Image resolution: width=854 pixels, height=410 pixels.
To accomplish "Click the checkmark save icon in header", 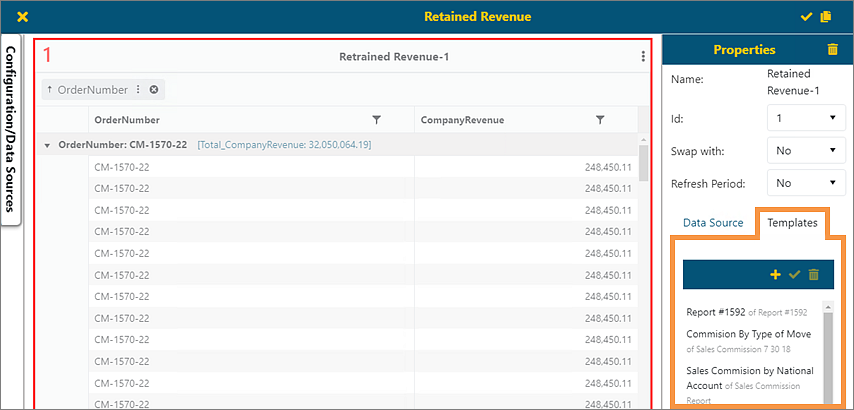I will click(x=806, y=17).
